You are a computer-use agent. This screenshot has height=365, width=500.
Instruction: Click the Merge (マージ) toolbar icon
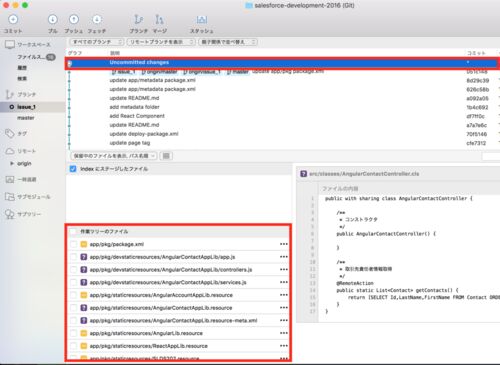pos(159,20)
